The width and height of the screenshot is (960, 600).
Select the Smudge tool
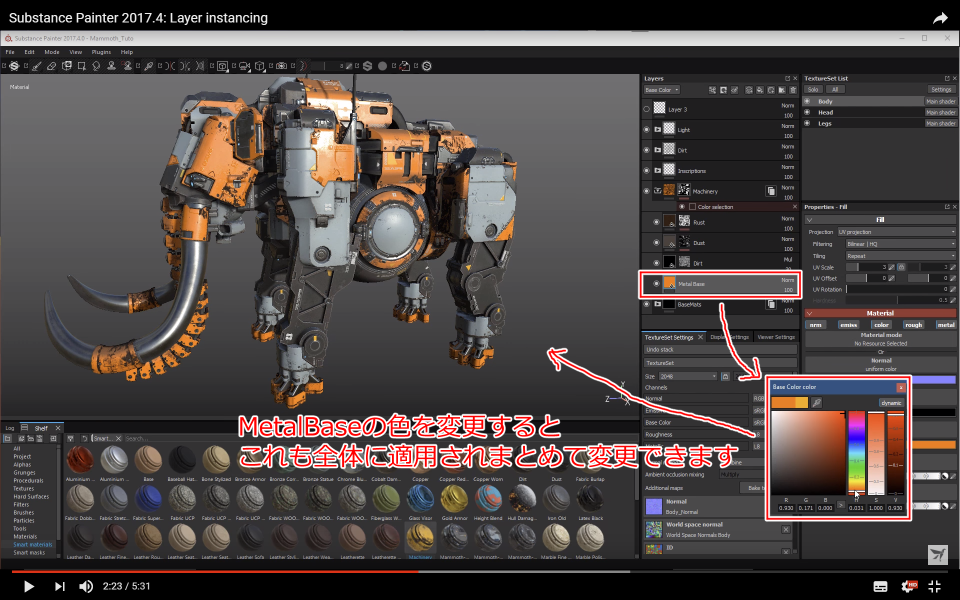coord(96,66)
